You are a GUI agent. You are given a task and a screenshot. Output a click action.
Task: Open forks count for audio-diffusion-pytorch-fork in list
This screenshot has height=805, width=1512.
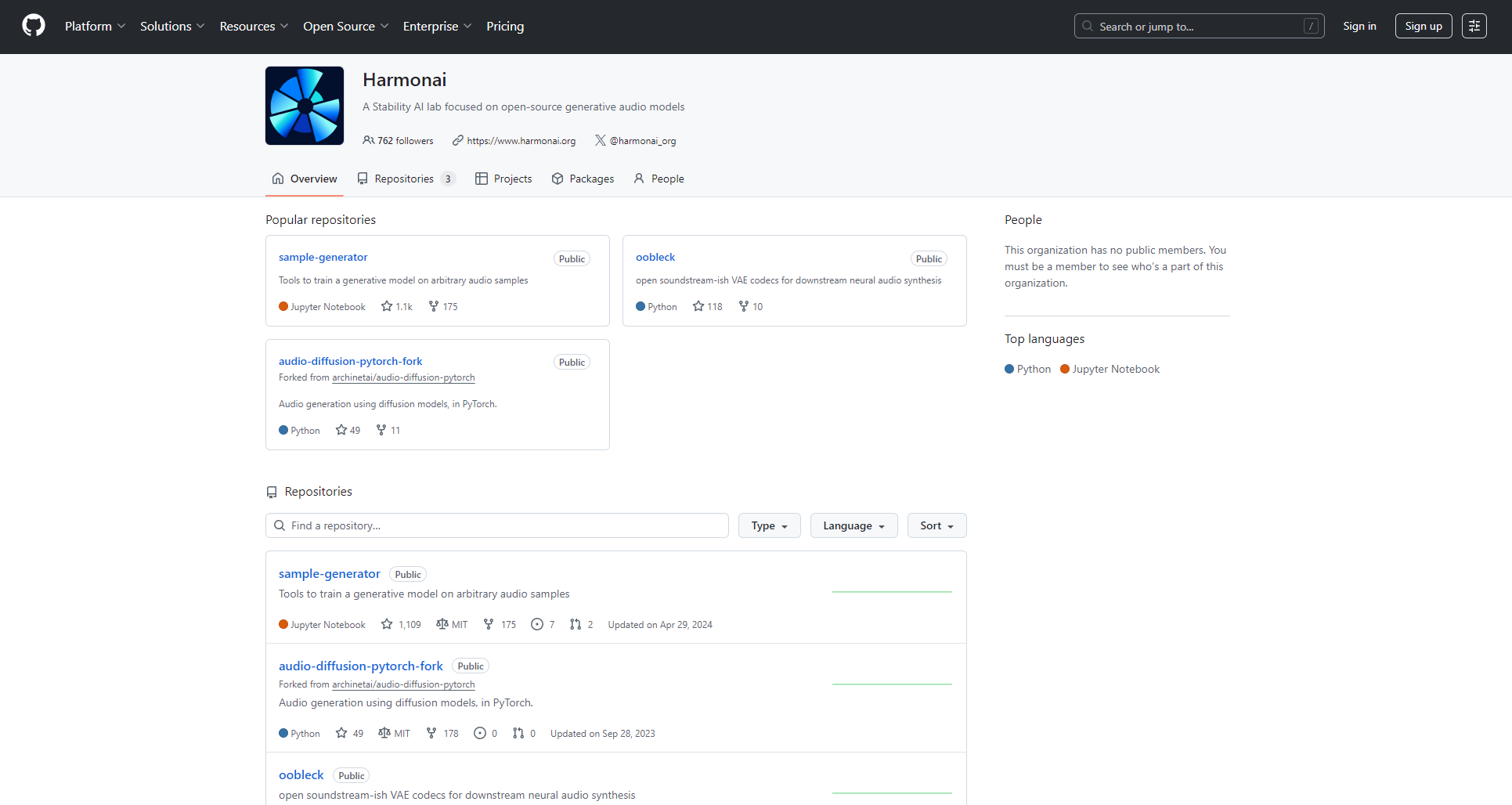coord(442,733)
